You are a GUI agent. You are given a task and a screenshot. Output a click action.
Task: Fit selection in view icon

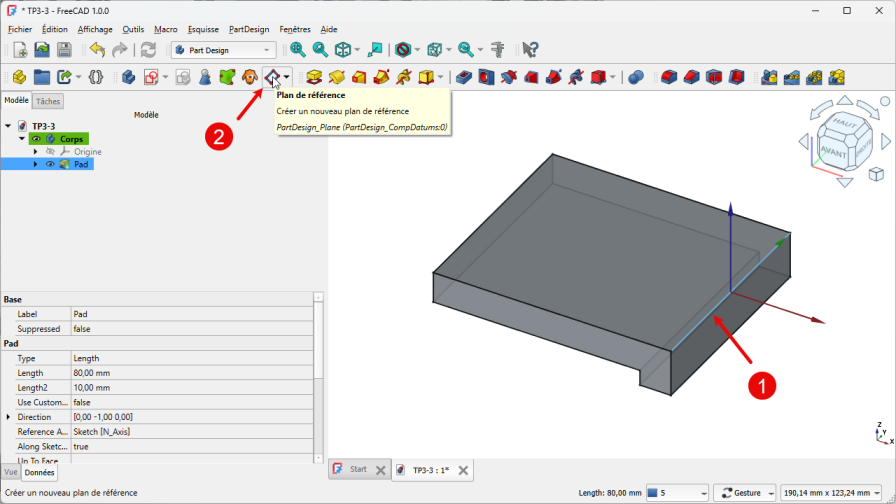coord(320,50)
